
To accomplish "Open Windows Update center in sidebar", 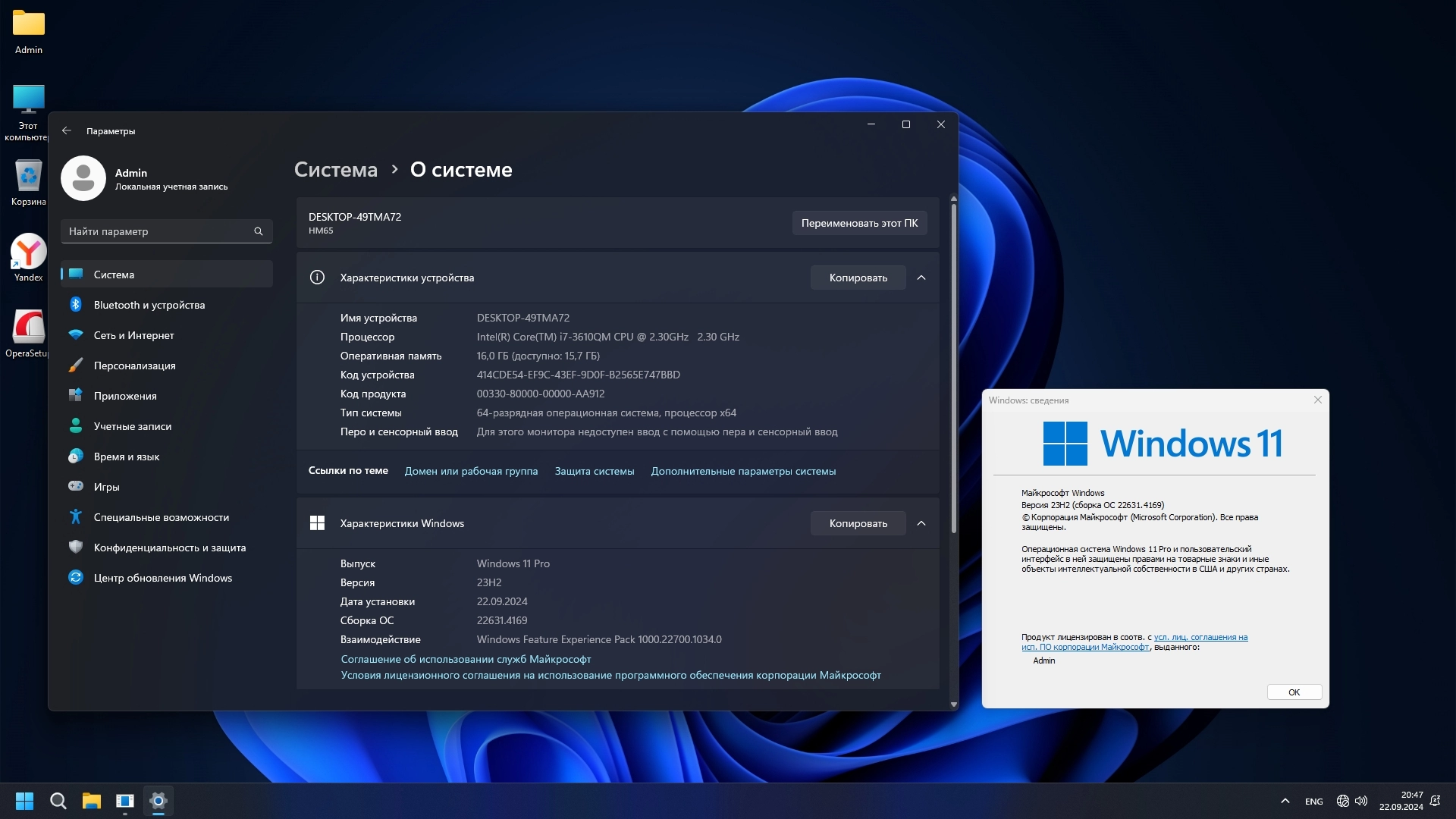I will 162,578.
